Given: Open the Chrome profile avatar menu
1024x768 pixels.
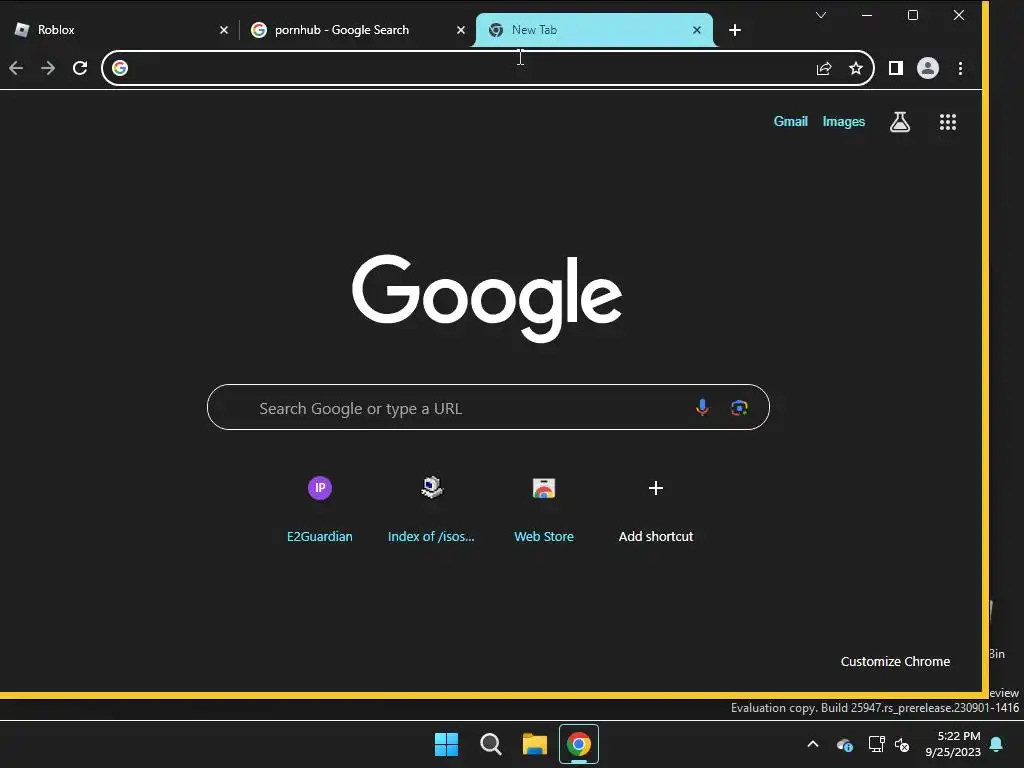Looking at the screenshot, I should point(927,68).
